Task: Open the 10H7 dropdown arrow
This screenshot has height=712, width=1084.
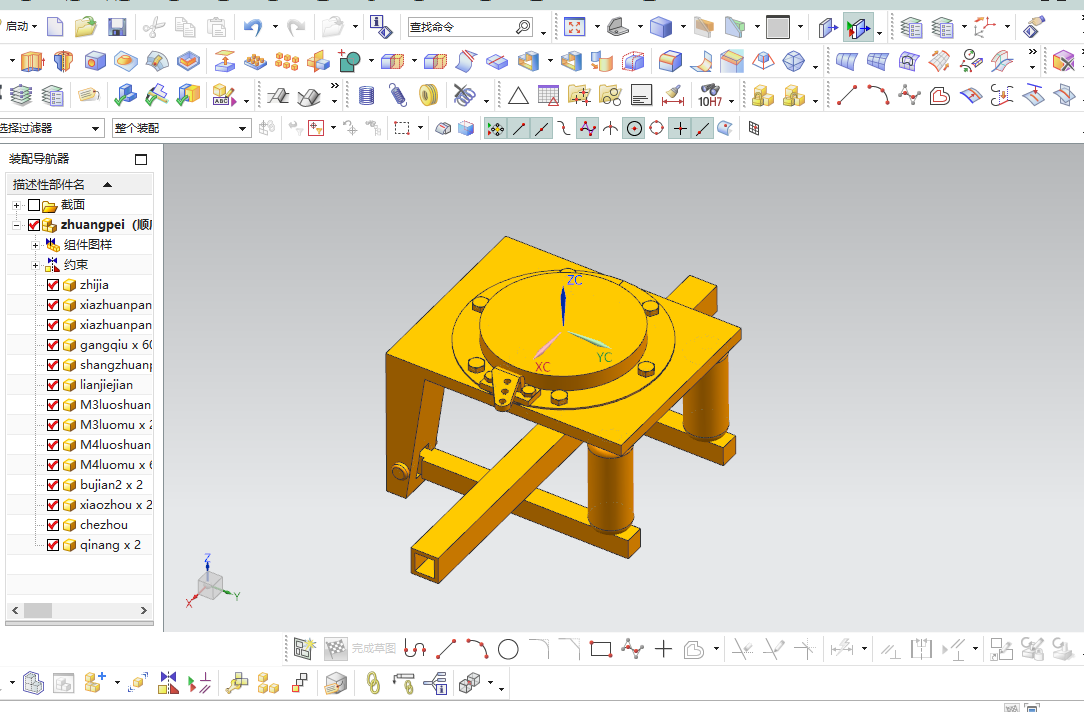Action: (x=731, y=101)
